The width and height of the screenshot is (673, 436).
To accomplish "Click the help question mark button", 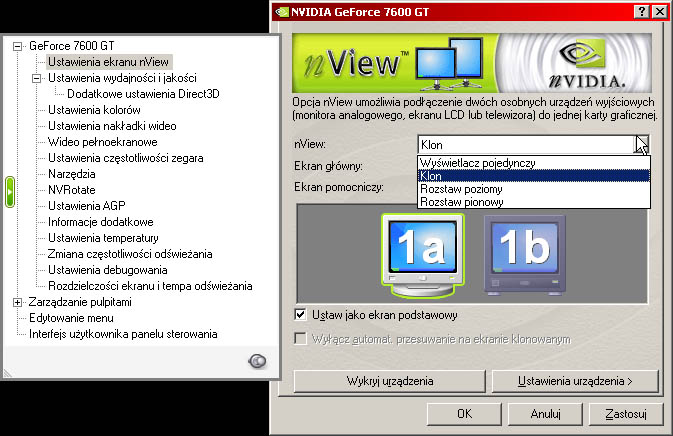I will click(641, 12).
